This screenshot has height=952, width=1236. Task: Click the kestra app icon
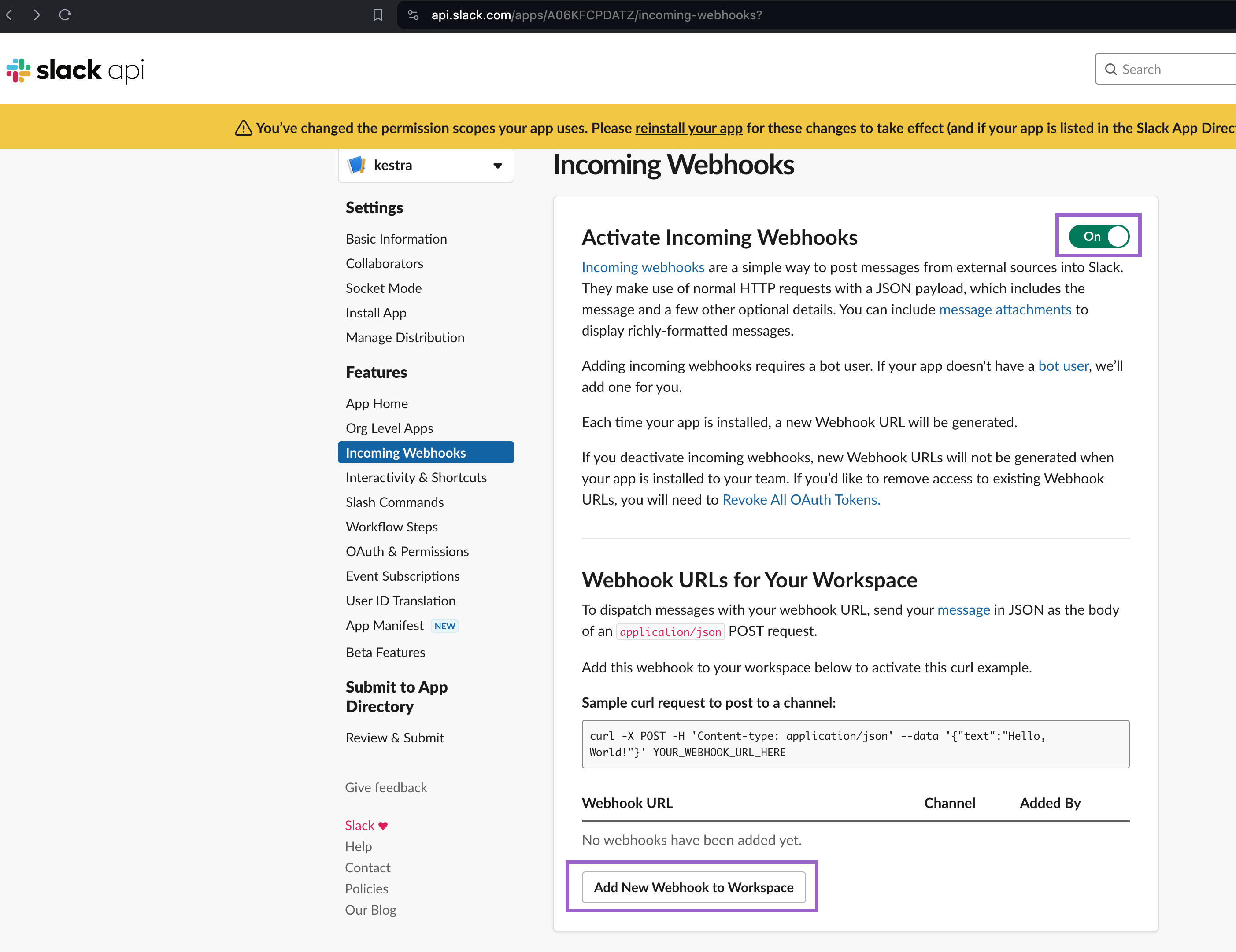(x=356, y=165)
